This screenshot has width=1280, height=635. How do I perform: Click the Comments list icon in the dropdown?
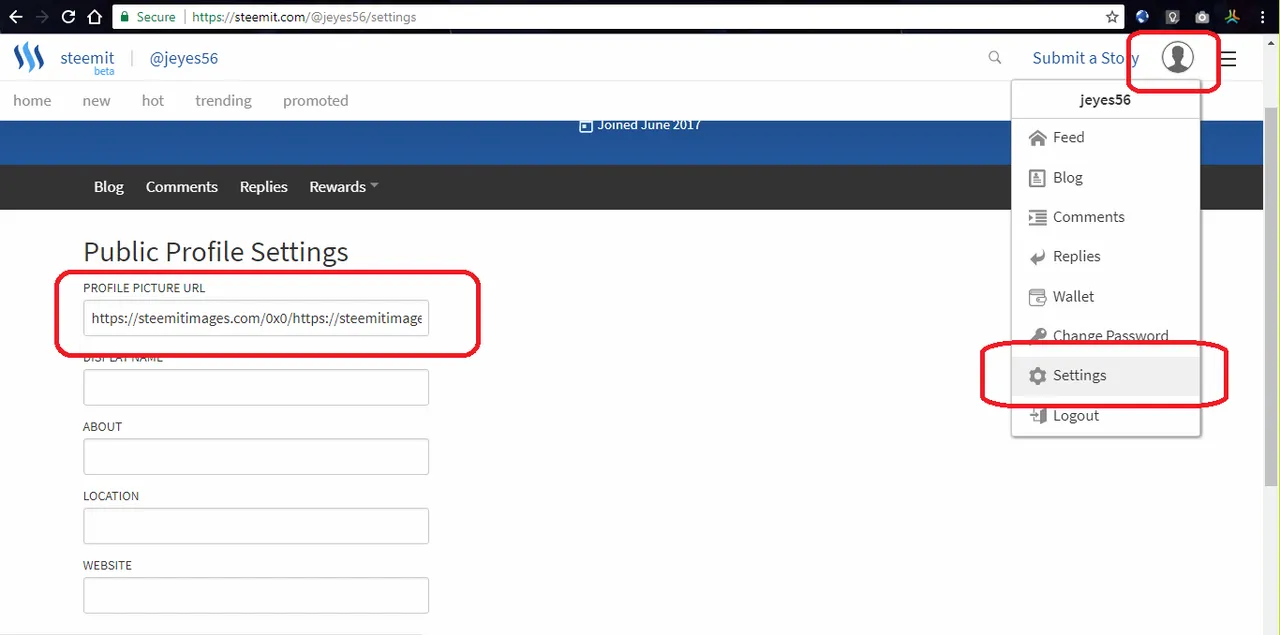point(1037,217)
